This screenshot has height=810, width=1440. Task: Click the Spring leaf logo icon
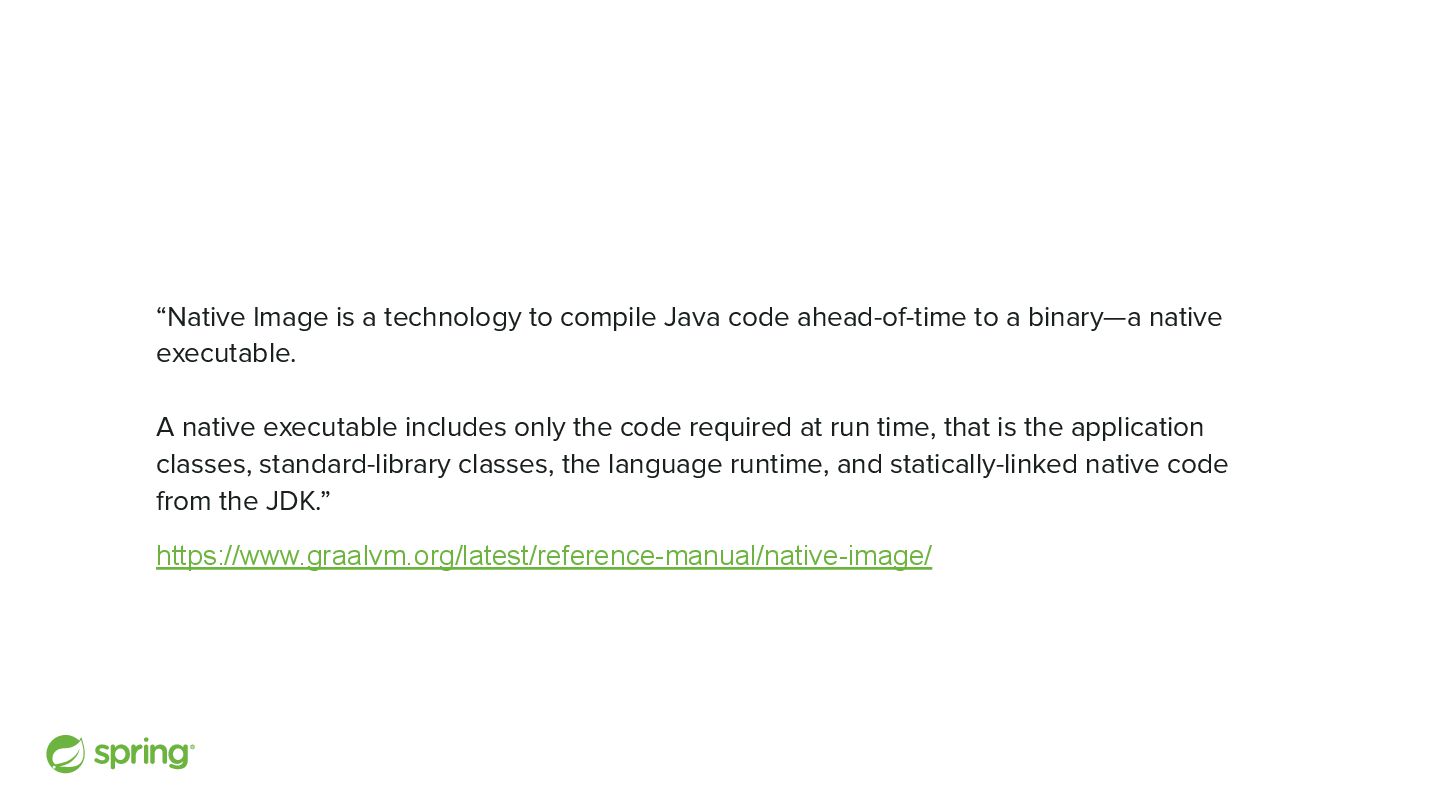pos(66,754)
